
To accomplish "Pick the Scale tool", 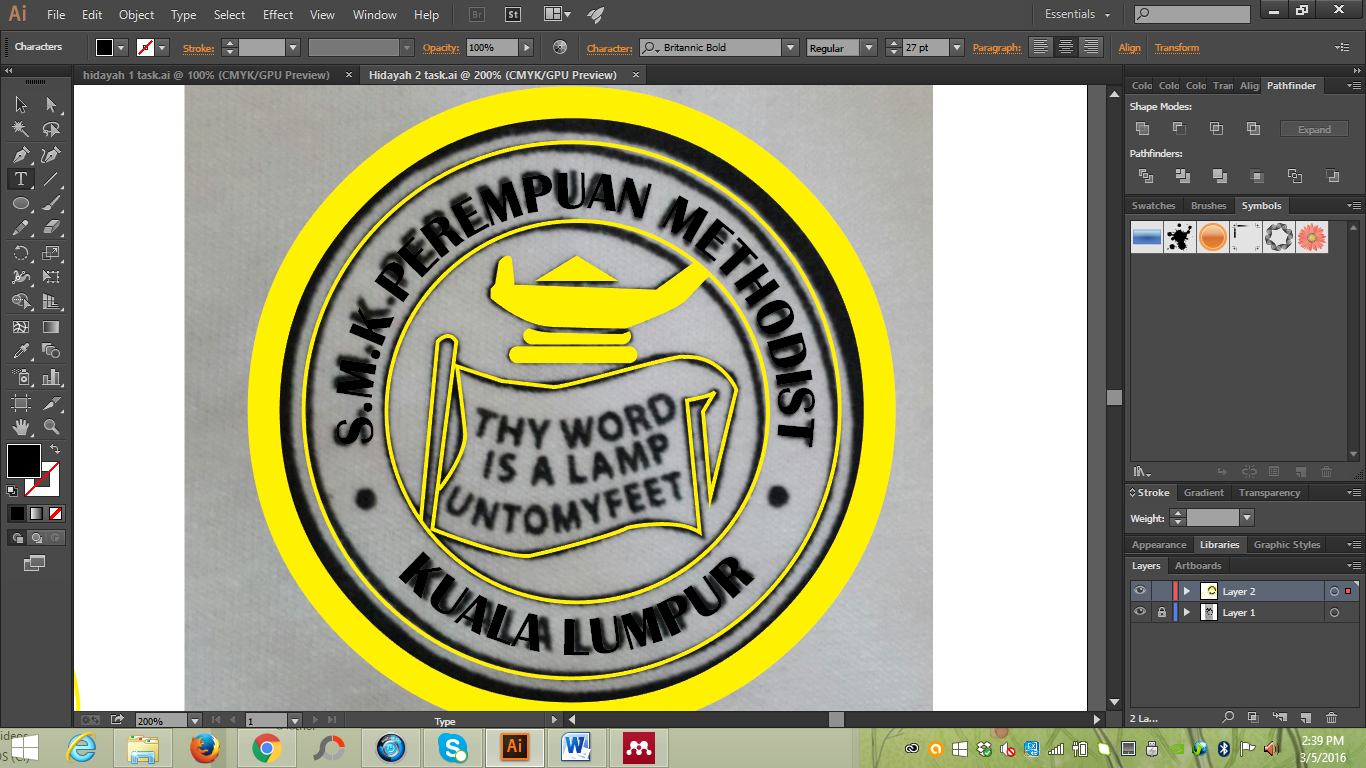I will (51, 253).
